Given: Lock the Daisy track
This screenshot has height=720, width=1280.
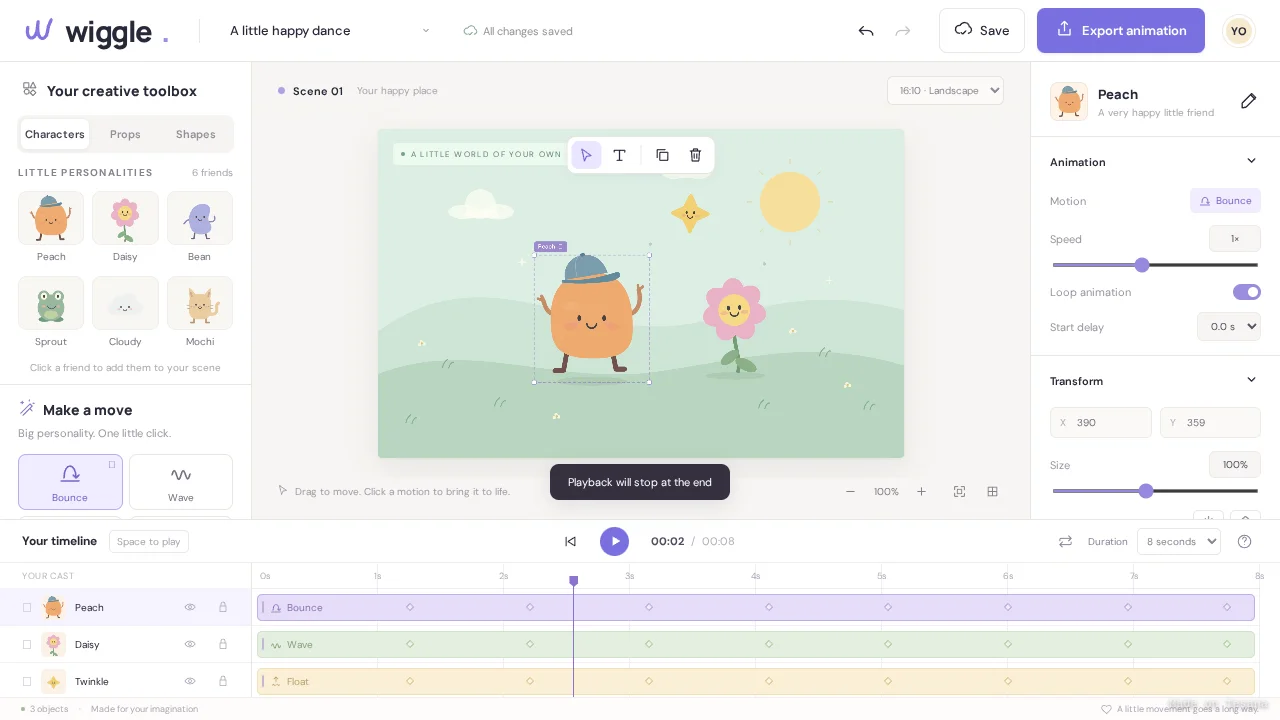Looking at the screenshot, I should click(x=223, y=644).
